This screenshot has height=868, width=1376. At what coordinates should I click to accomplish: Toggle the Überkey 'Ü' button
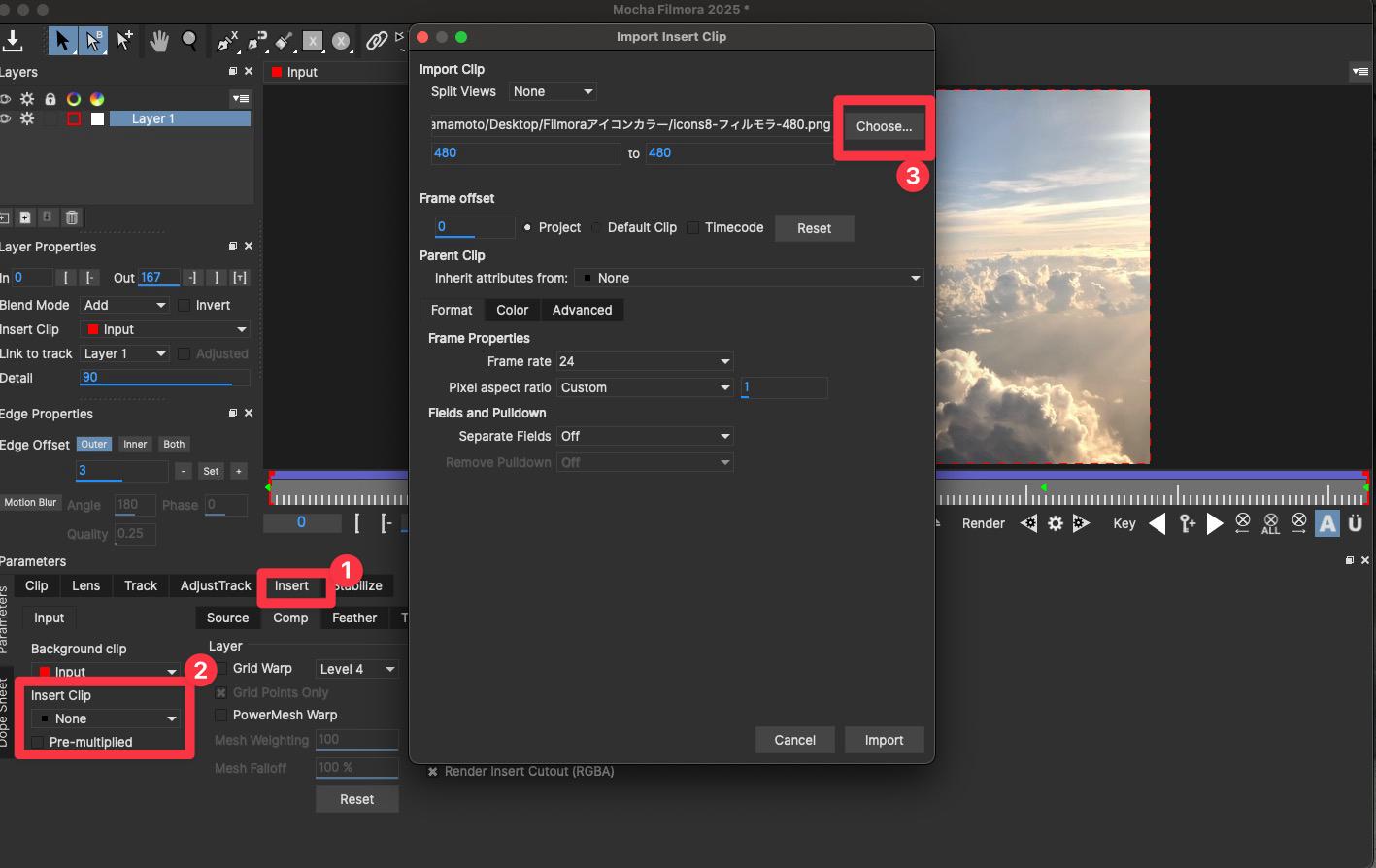(x=1356, y=523)
